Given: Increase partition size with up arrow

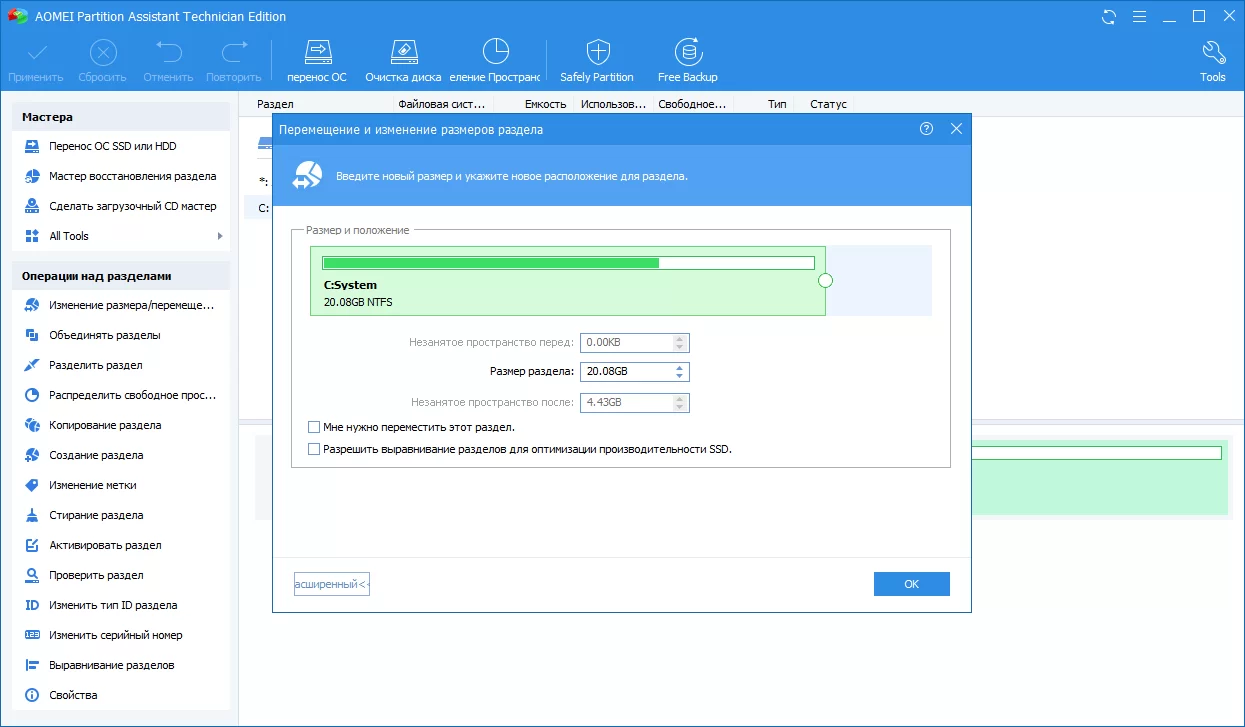Looking at the screenshot, I should [x=680, y=368].
